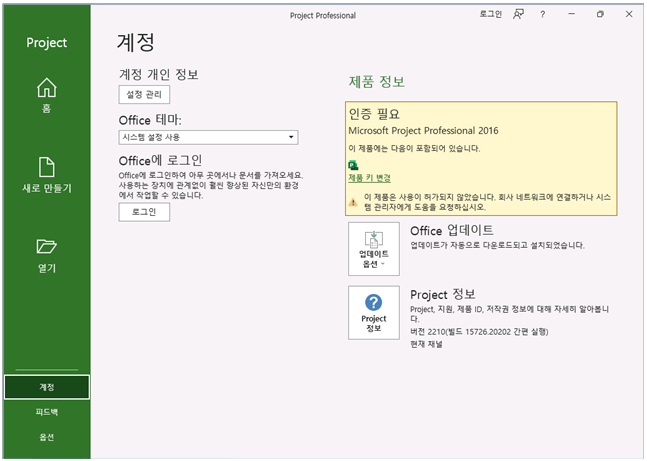Select the 계정 sidebar tab
The image size is (647, 461).
tap(47, 387)
